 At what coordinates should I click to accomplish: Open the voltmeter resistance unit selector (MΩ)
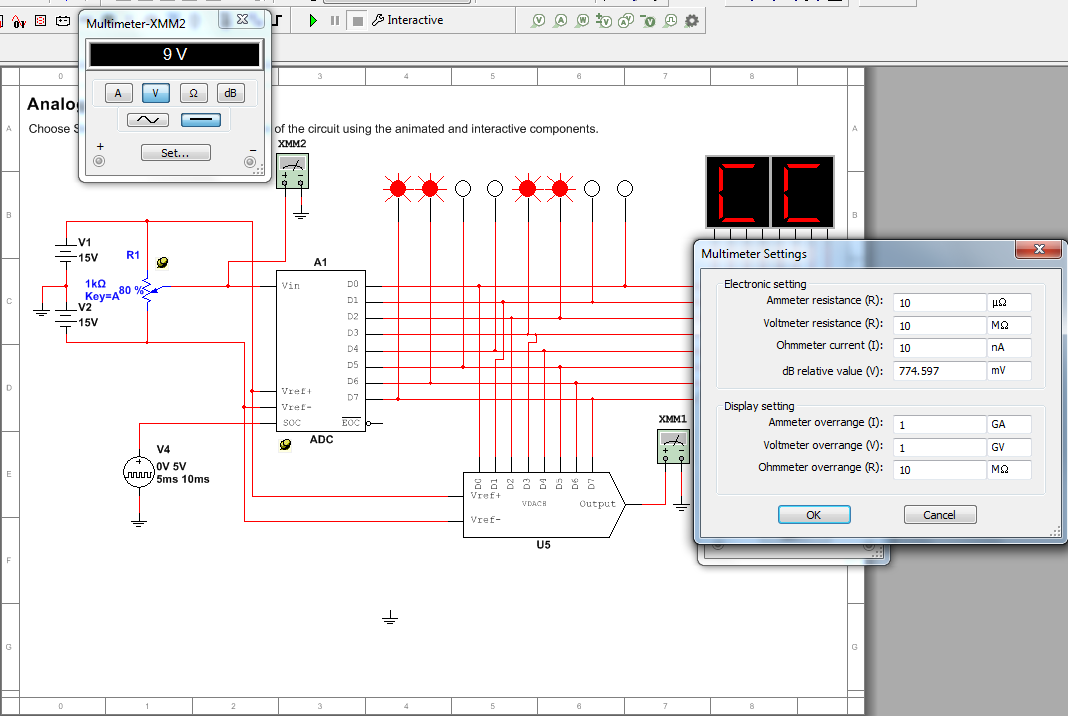coord(1008,325)
